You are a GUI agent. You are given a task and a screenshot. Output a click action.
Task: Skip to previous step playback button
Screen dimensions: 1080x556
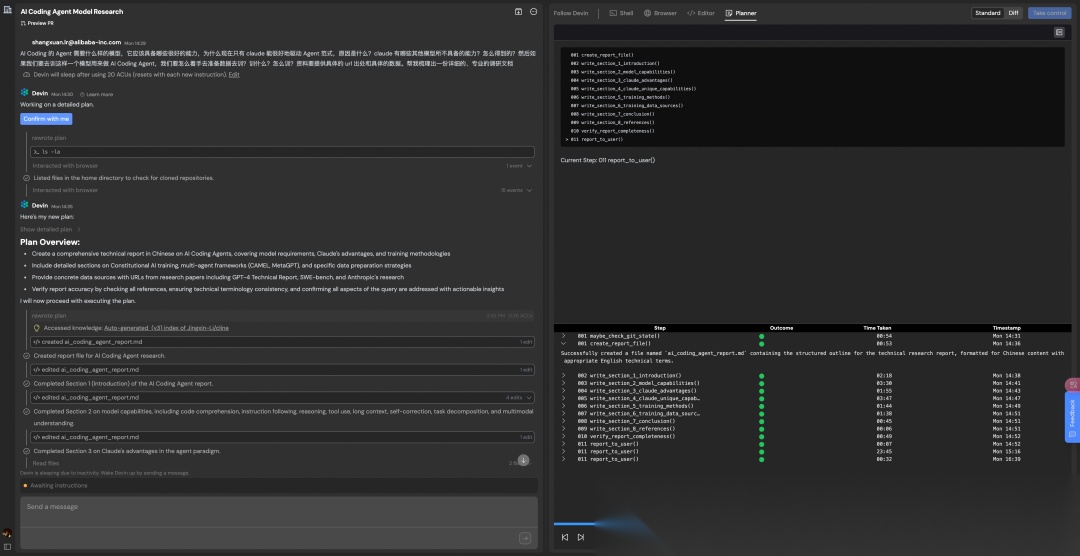(x=565, y=537)
